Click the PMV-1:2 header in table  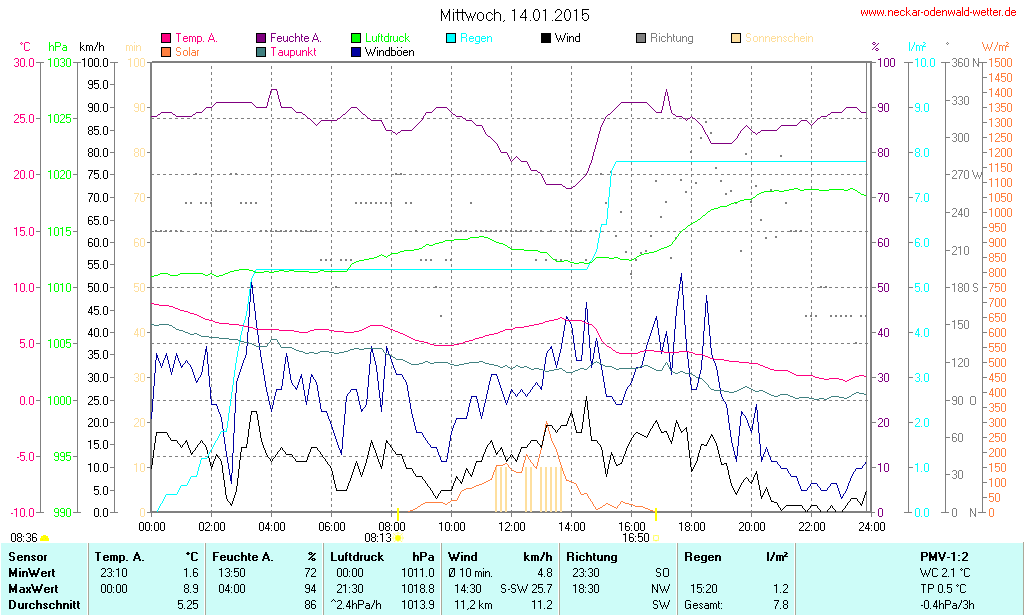tap(943, 556)
